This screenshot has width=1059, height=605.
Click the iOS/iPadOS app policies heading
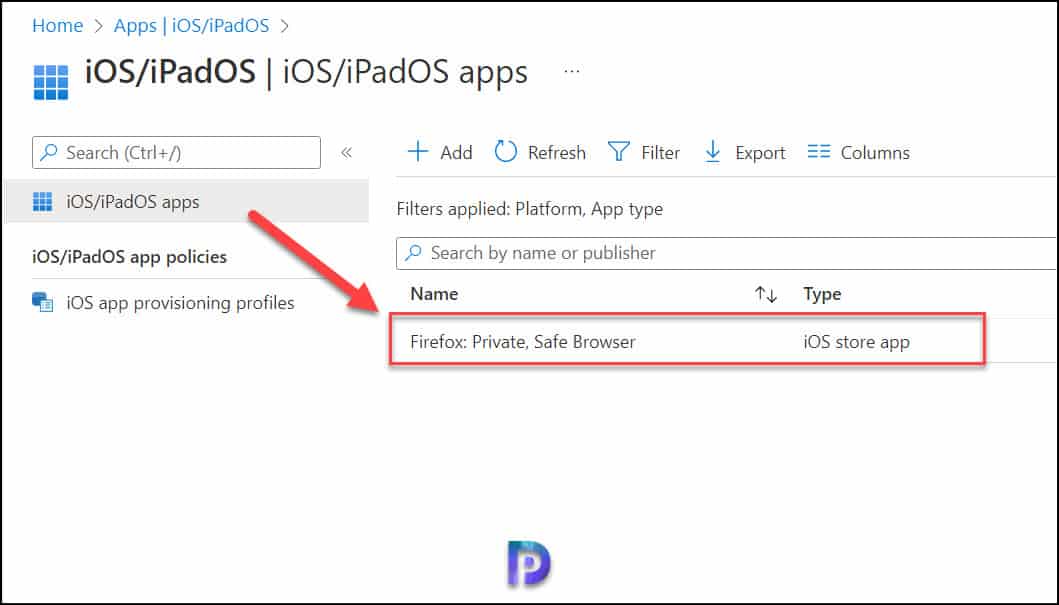coord(129,257)
